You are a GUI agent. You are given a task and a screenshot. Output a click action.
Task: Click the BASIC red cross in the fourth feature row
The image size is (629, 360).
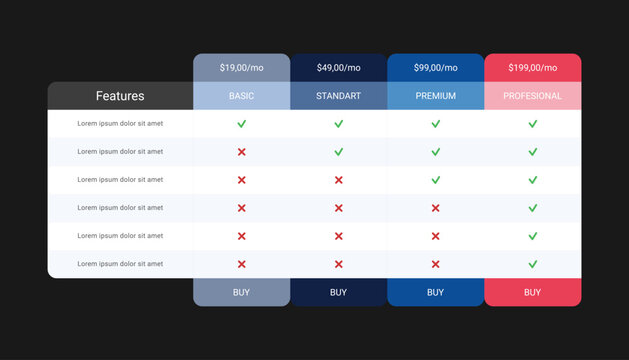[x=241, y=208]
